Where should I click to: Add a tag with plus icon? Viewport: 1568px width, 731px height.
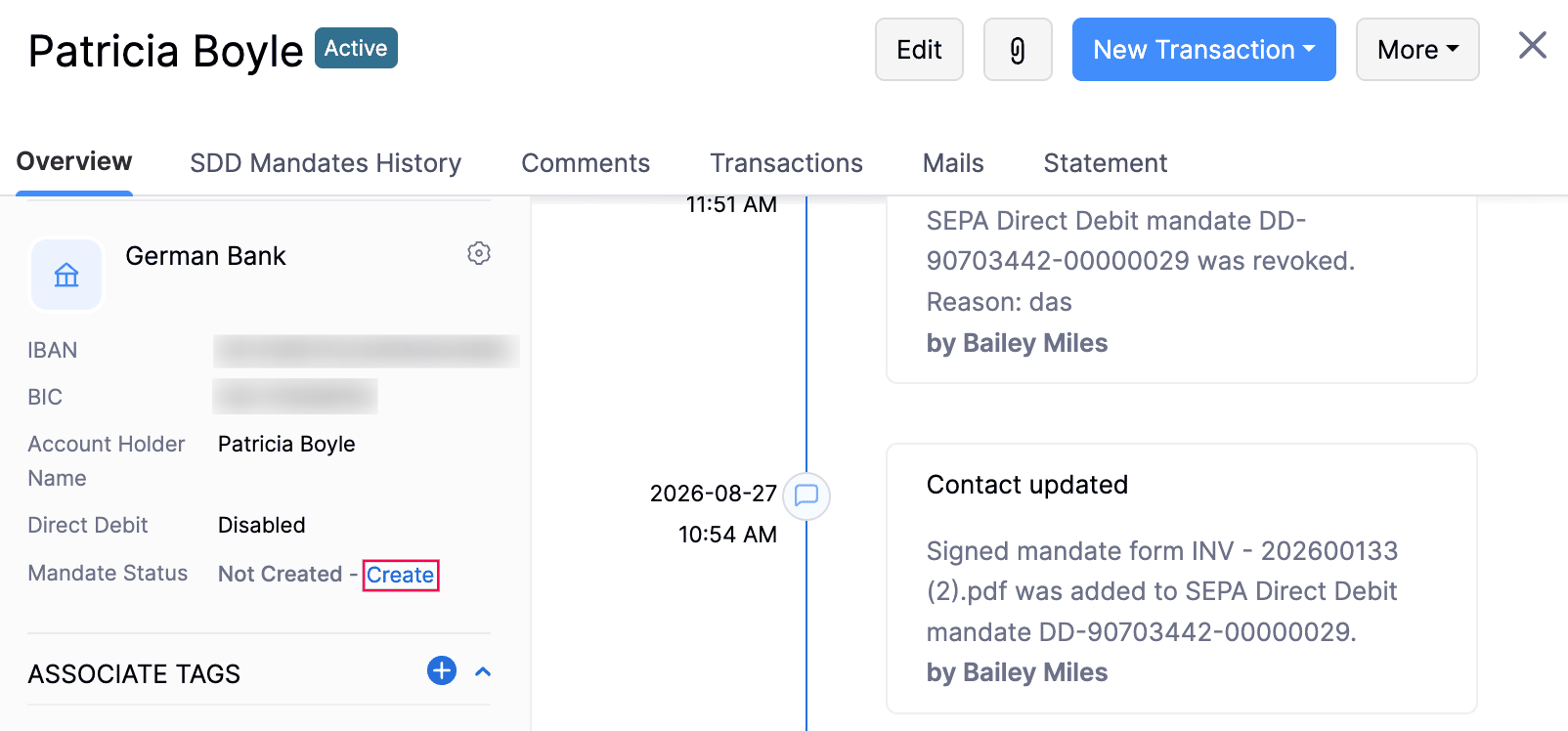442,670
